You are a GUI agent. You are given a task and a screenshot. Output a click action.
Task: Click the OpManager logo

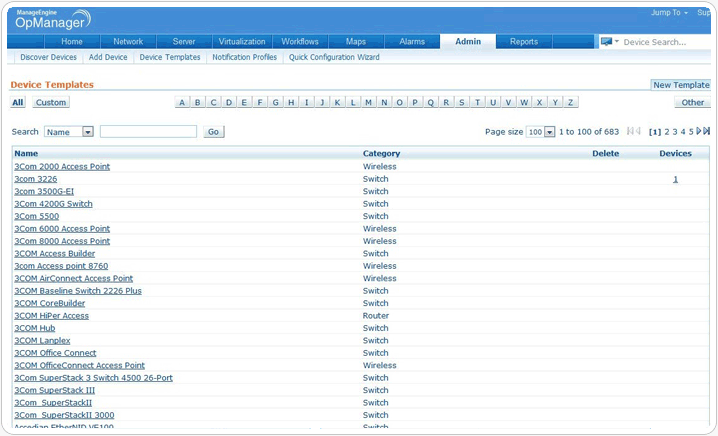pos(53,19)
